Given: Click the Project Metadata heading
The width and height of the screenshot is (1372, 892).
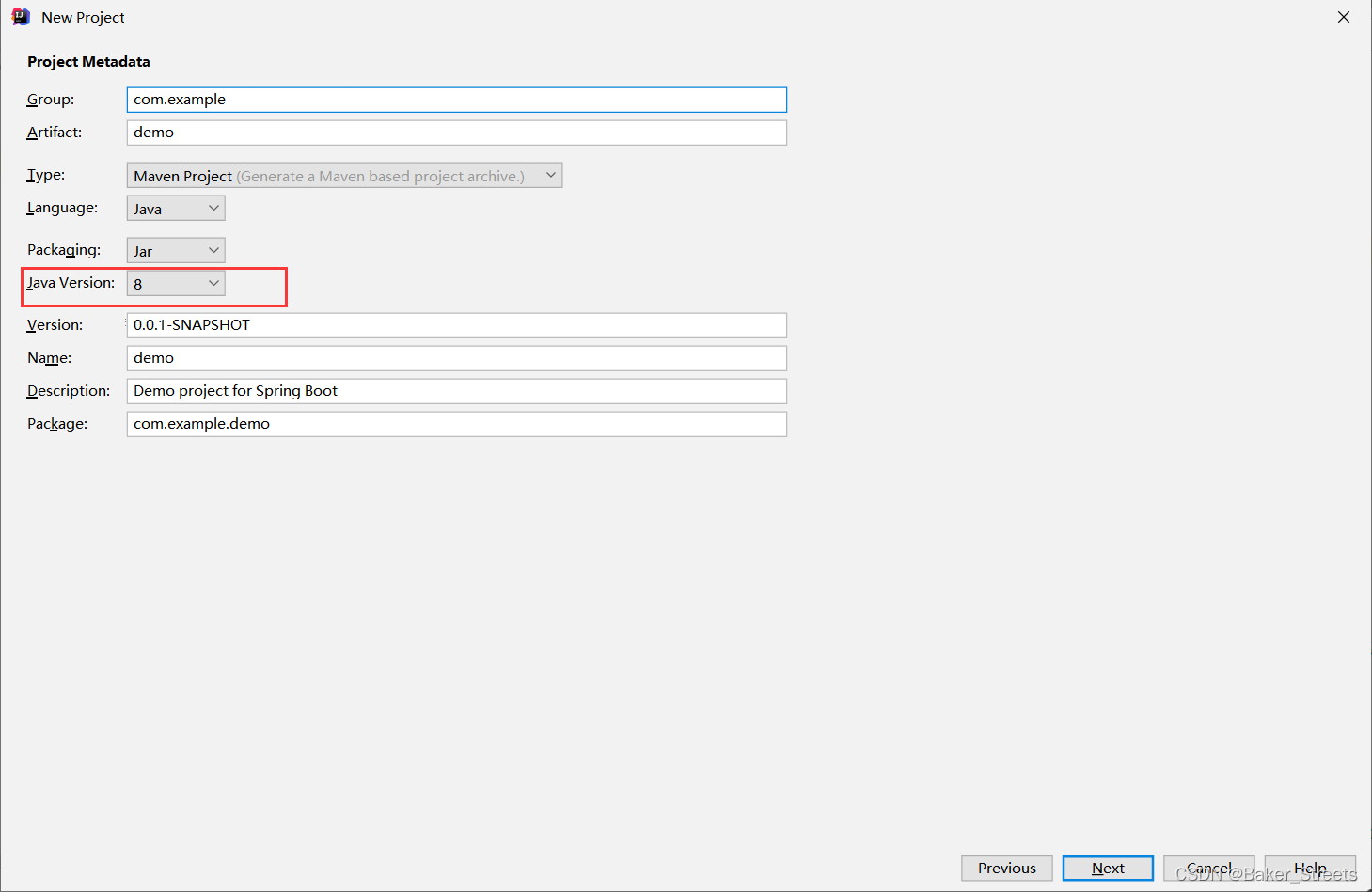Looking at the screenshot, I should tap(88, 62).
